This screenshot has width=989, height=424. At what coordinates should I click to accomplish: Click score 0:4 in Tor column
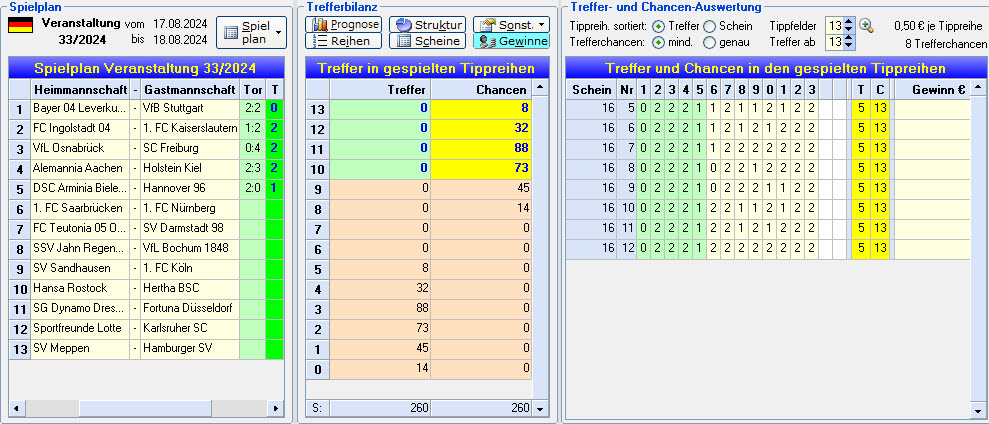pyautogui.click(x=252, y=148)
